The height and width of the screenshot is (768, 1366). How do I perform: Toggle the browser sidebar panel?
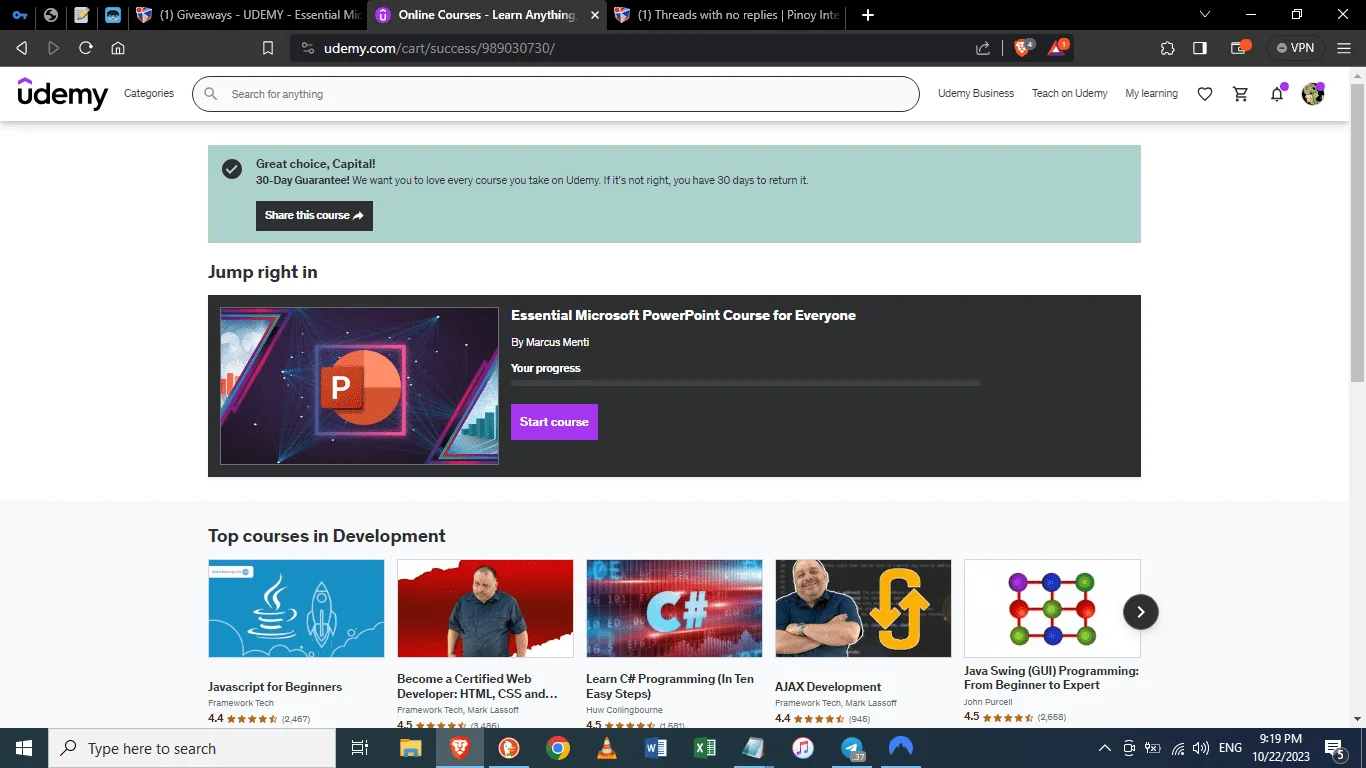[x=1200, y=48]
